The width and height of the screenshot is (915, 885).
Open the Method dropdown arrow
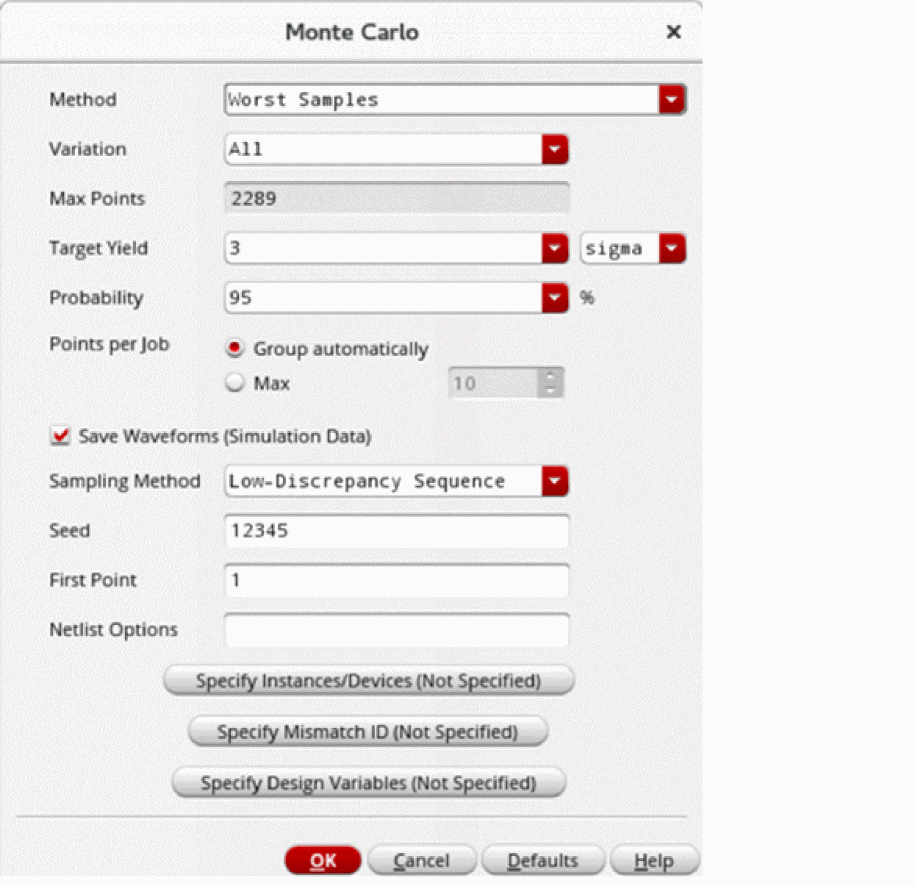click(x=673, y=99)
